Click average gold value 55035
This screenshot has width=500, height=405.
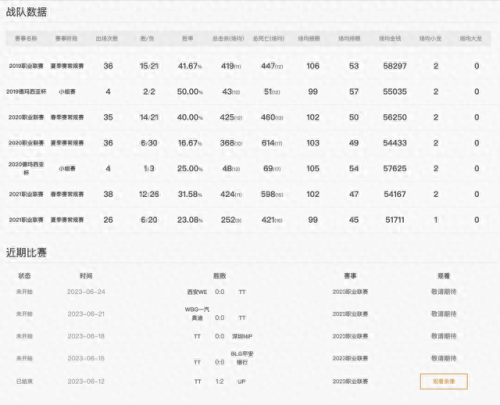[x=395, y=92]
